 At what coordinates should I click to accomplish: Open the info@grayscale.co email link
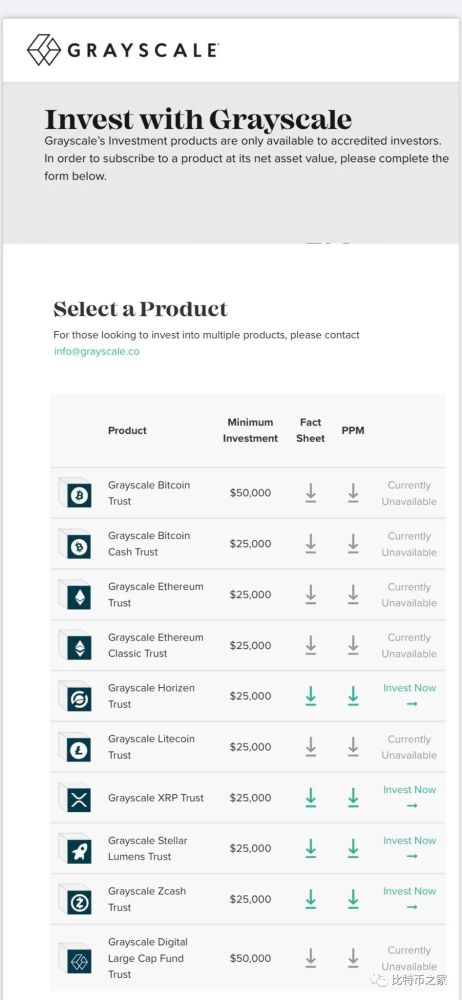point(96,351)
